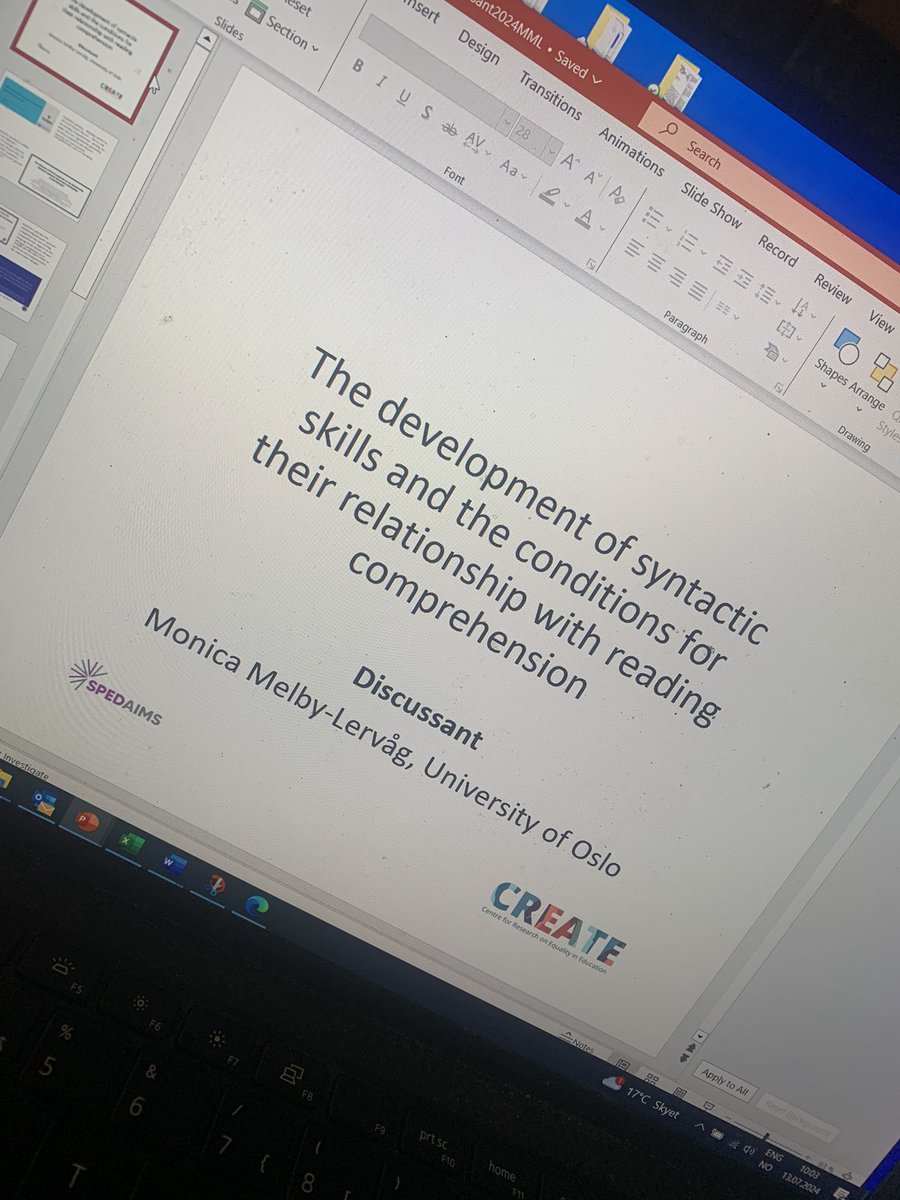Screen dimensions: 900x1200
Task: Center the text
Action: tap(655, 263)
